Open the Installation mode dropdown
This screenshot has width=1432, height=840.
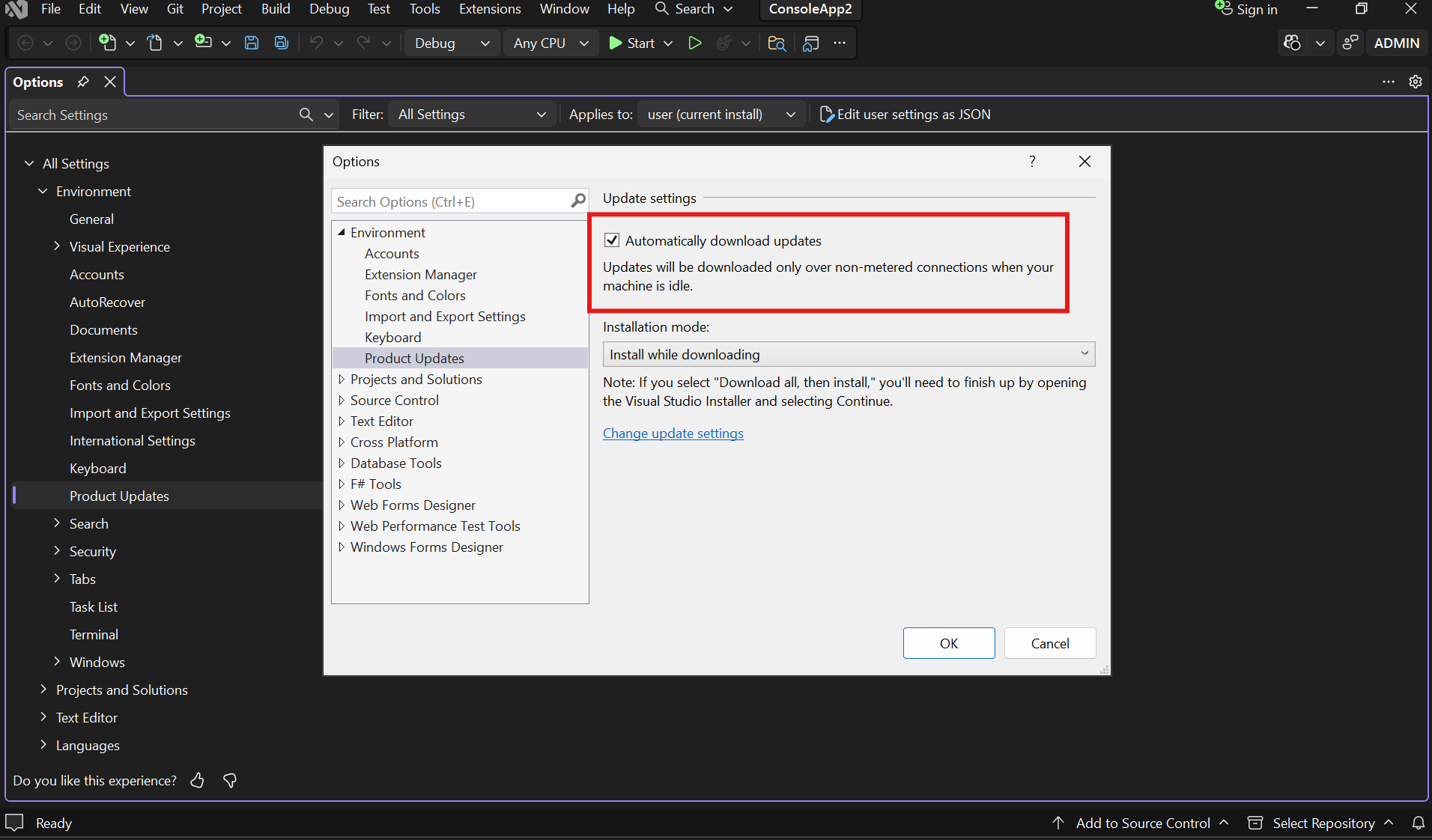click(x=849, y=354)
